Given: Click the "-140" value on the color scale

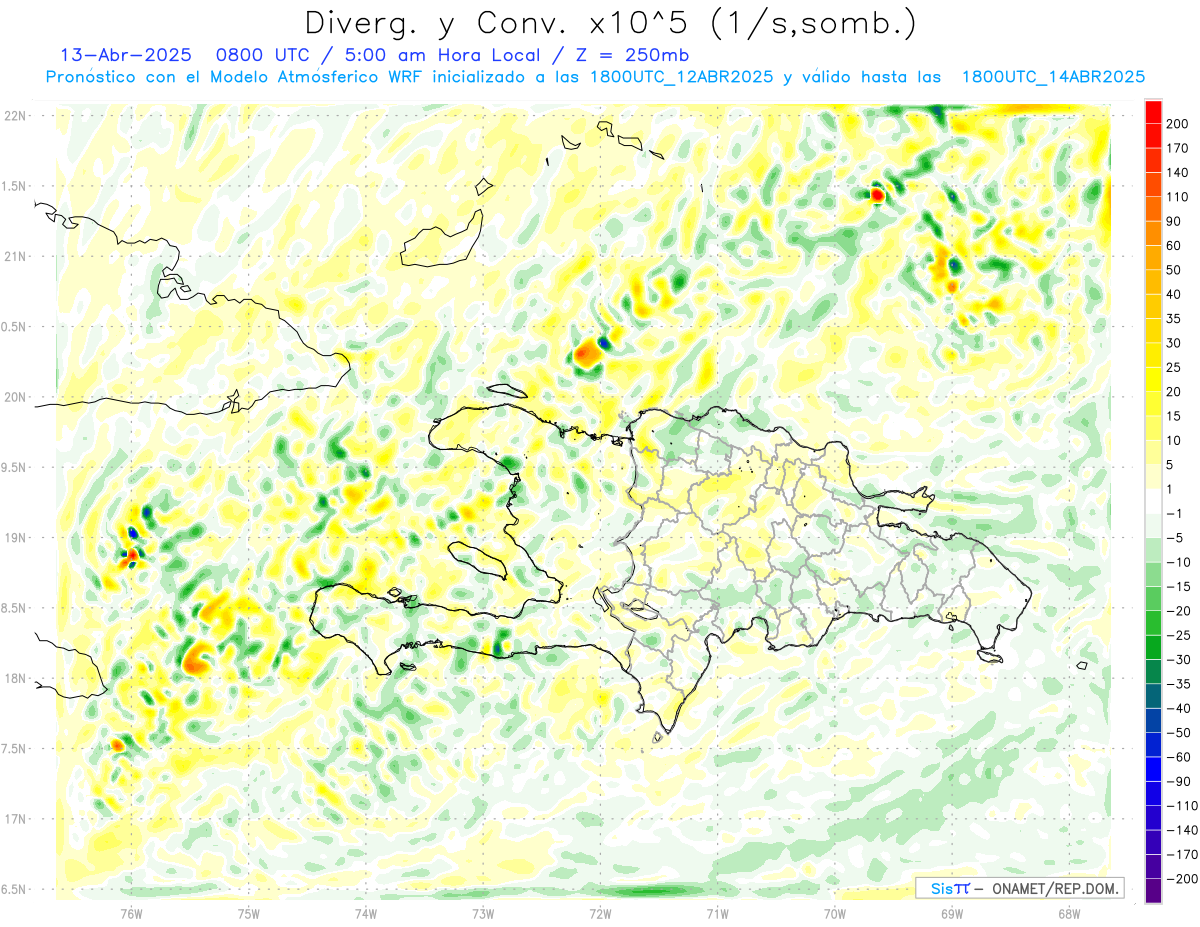Looking at the screenshot, I should tap(1183, 830).
